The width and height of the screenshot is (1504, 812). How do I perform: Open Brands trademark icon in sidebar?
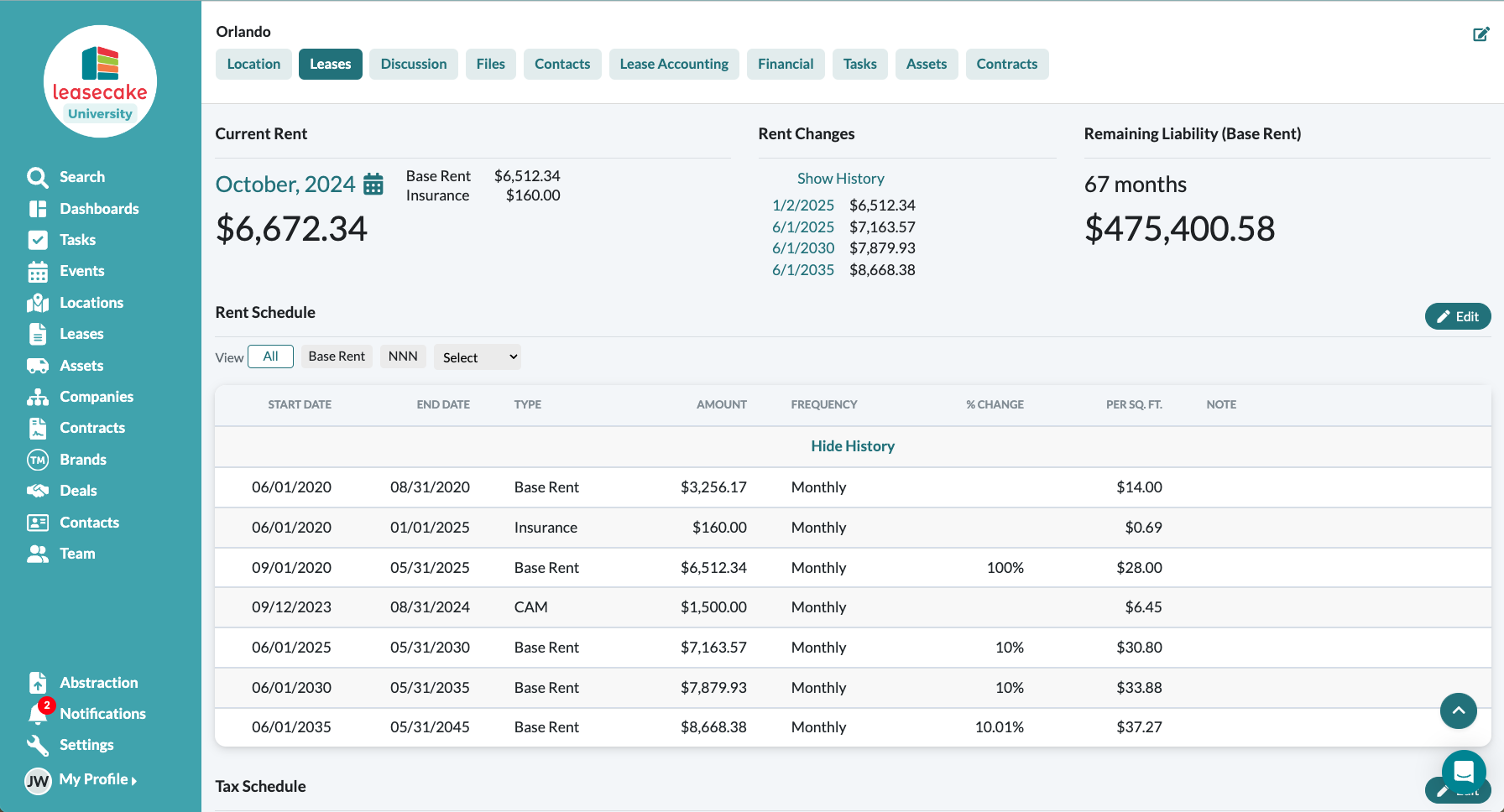[39, 460]
